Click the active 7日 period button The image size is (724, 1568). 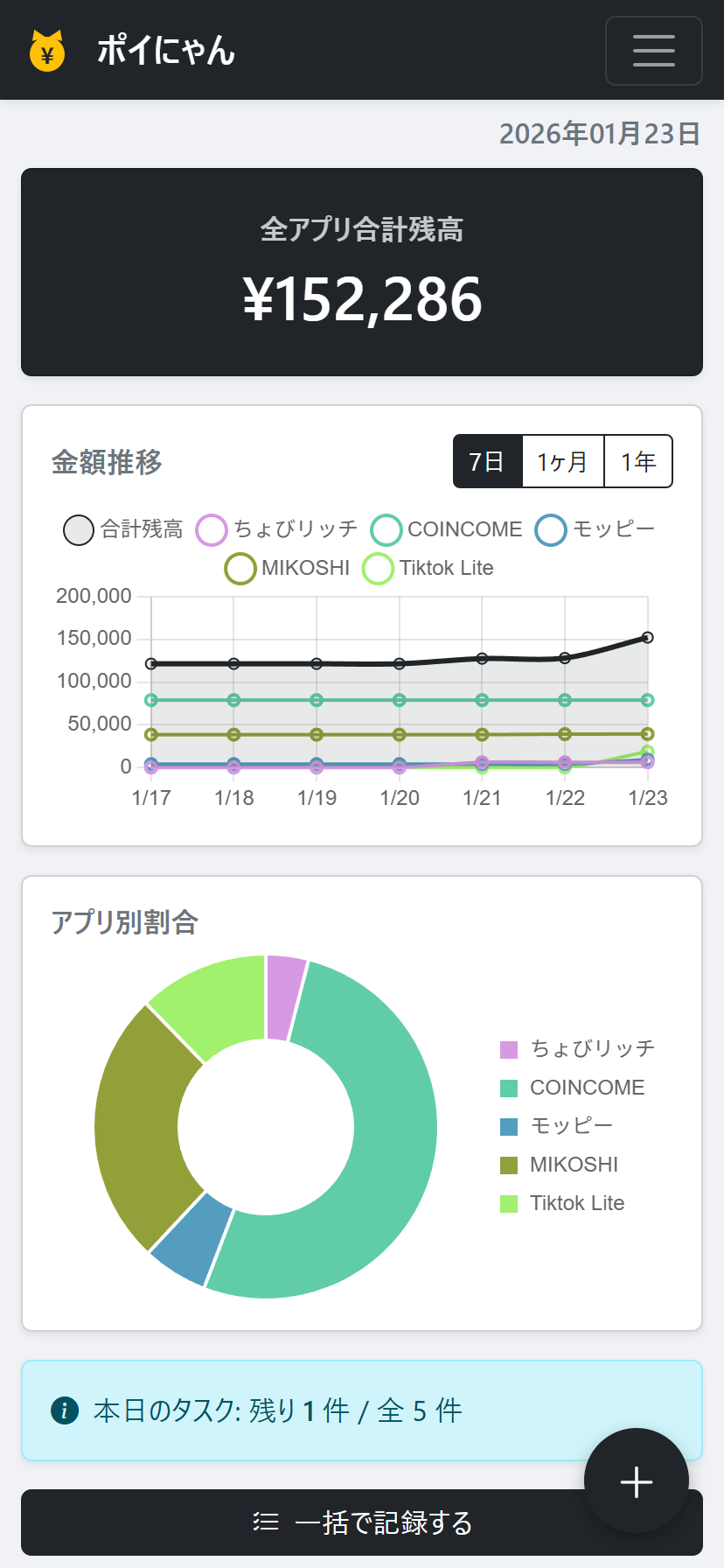(487, 461)
